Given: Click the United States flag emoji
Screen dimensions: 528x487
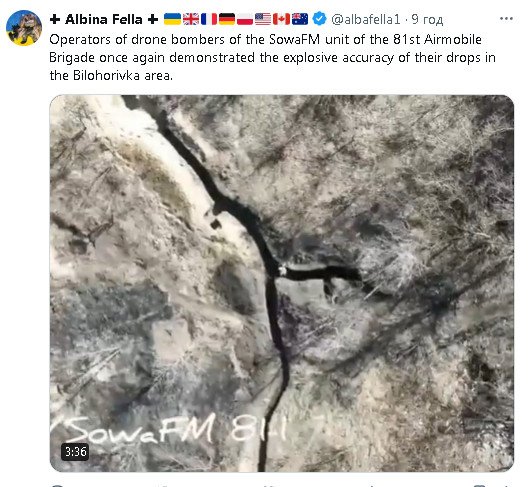Looking at the screenshot, I should coord(263,19).
